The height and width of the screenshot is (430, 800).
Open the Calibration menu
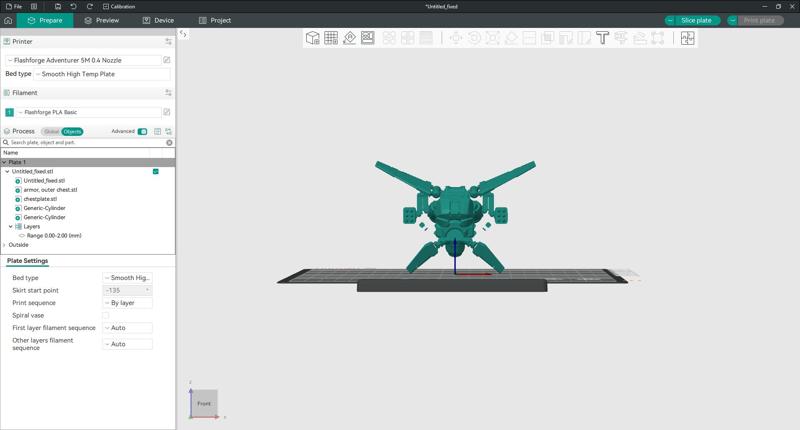119,7
